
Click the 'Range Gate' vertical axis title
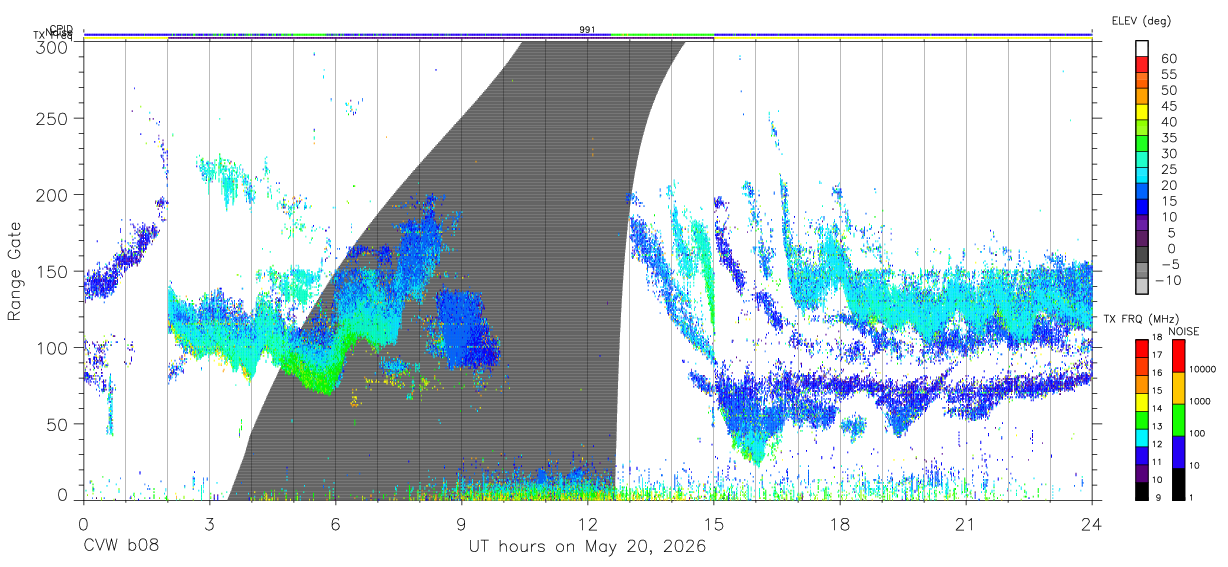[15, 273]
